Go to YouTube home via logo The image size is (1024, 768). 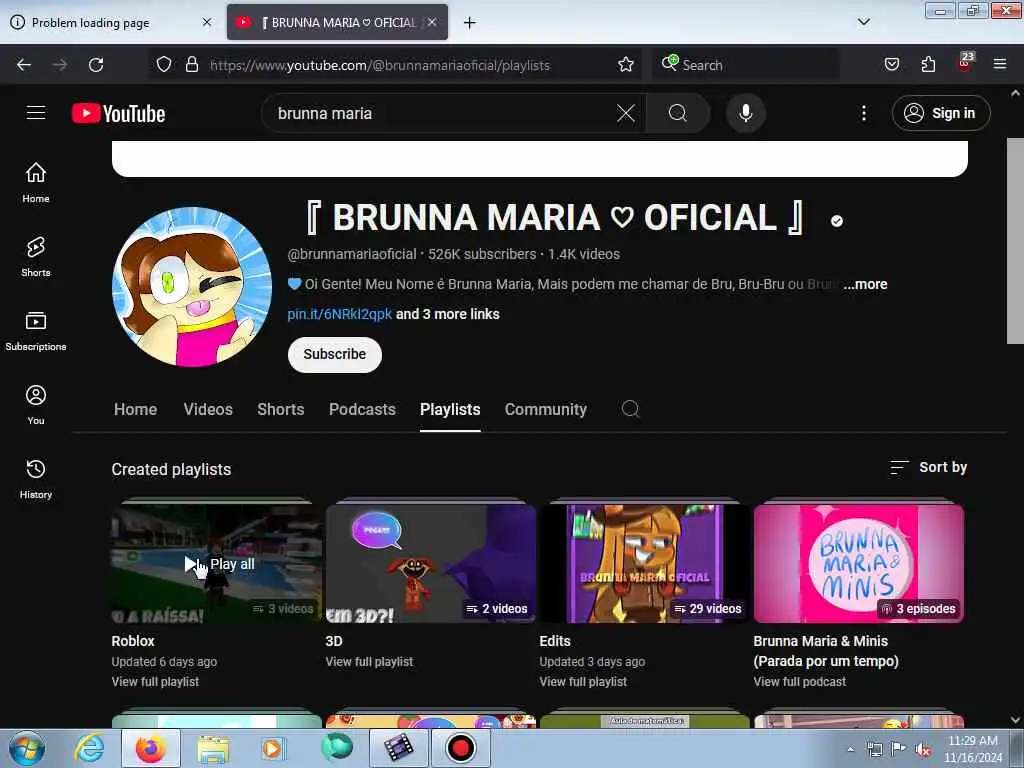click(x=118, y=114)
